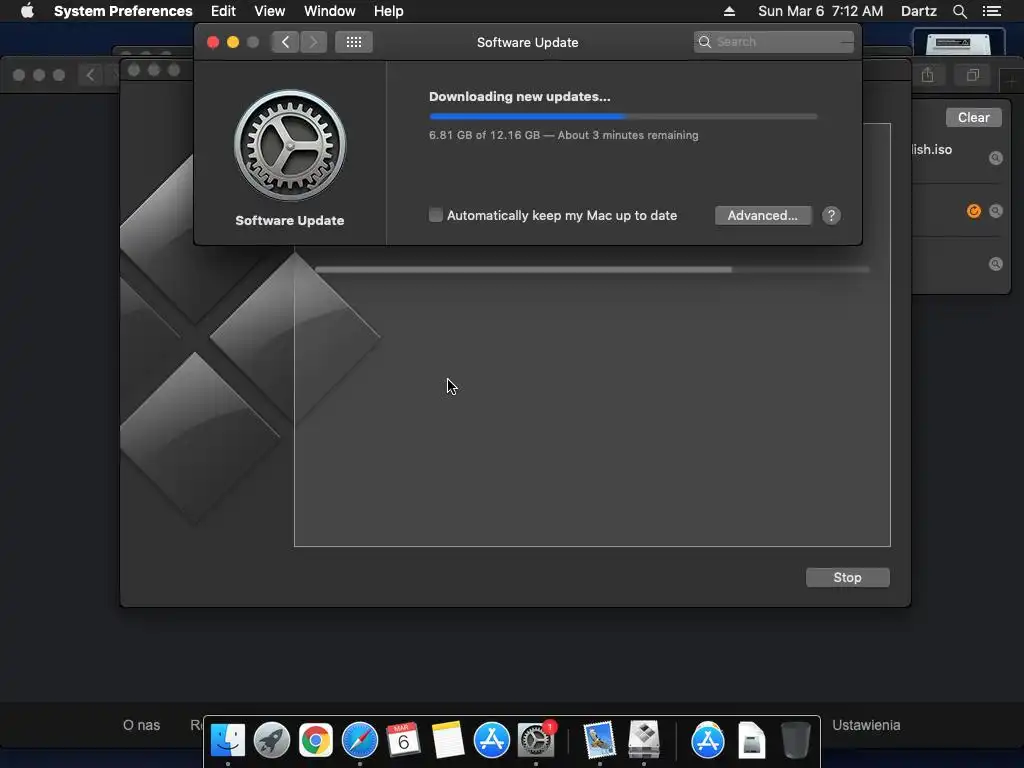Screen dimensions: 1024x768
Task: Click the update download progress bar
Action: (x=623, y=116)
